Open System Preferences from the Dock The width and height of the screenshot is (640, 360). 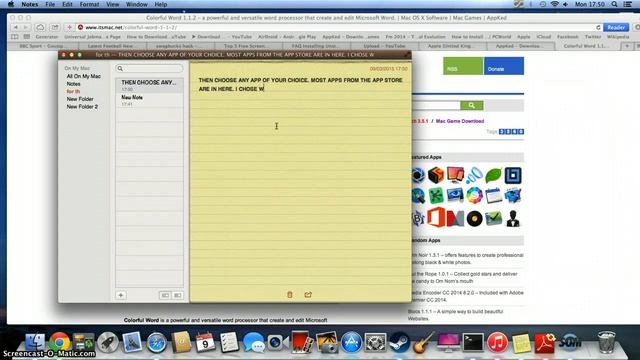(x=375, y=342)
